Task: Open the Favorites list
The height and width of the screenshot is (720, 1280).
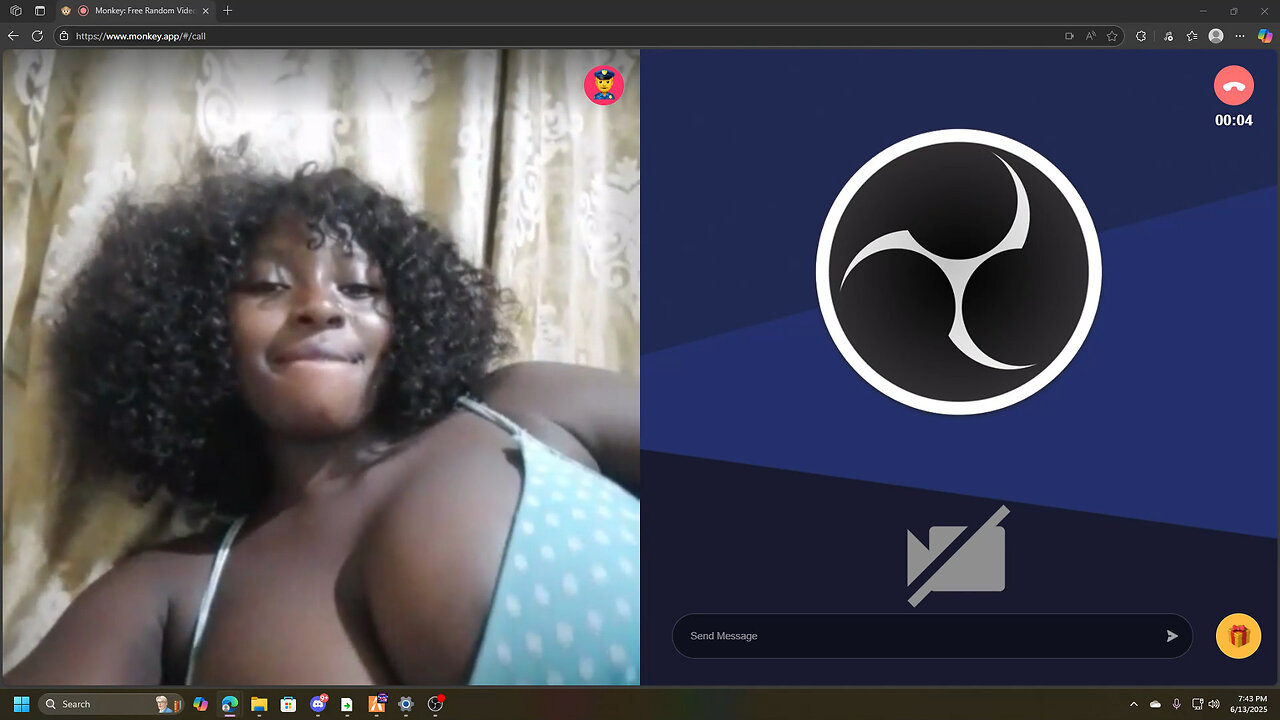Action: 1192,36
